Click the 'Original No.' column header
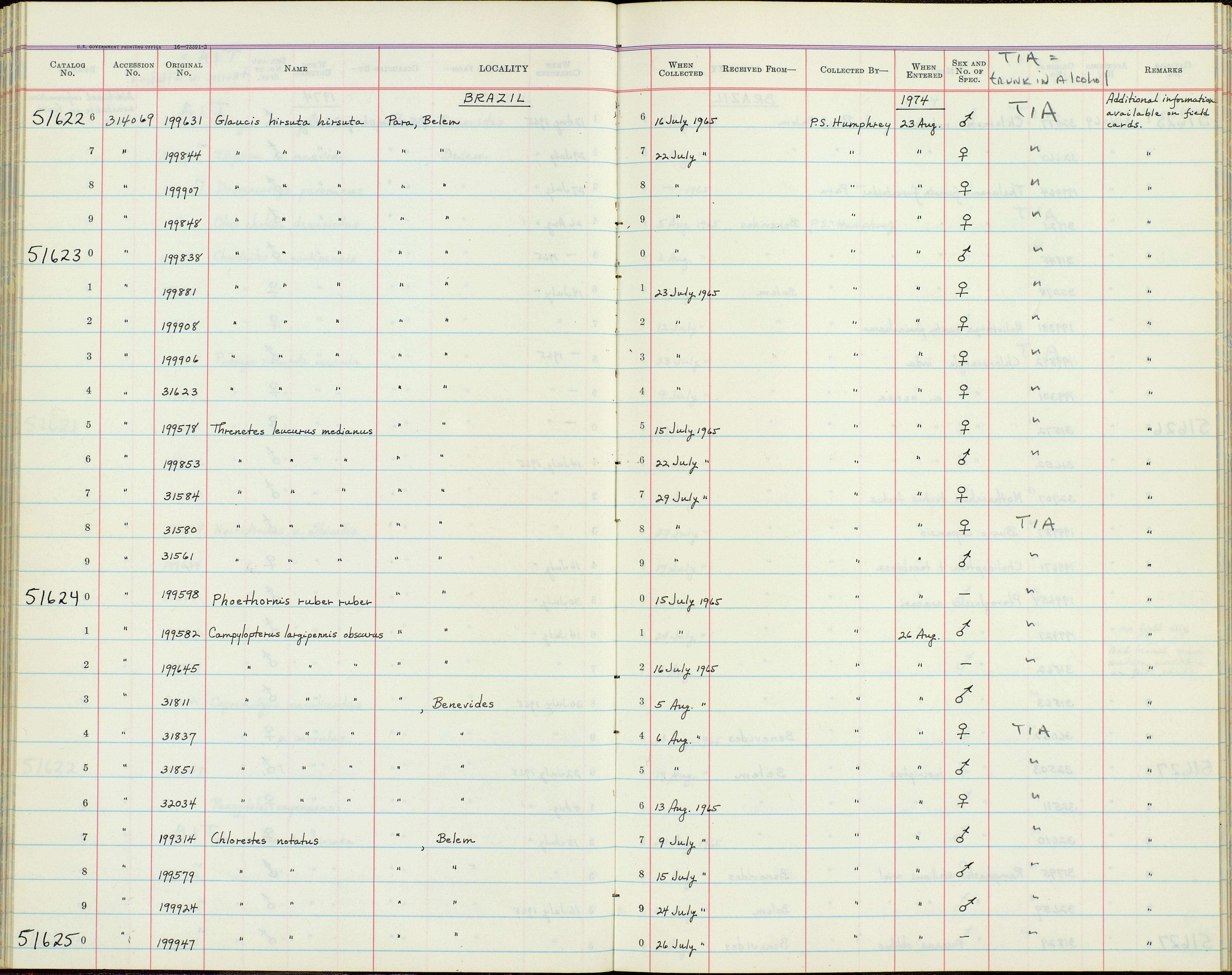Screen dimensions: 1232x975 (184, 69)
